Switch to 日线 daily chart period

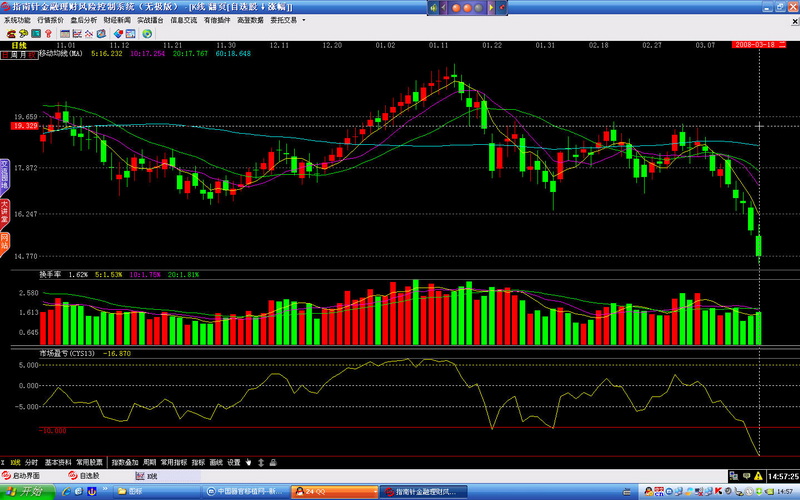(x=18, y=45)
